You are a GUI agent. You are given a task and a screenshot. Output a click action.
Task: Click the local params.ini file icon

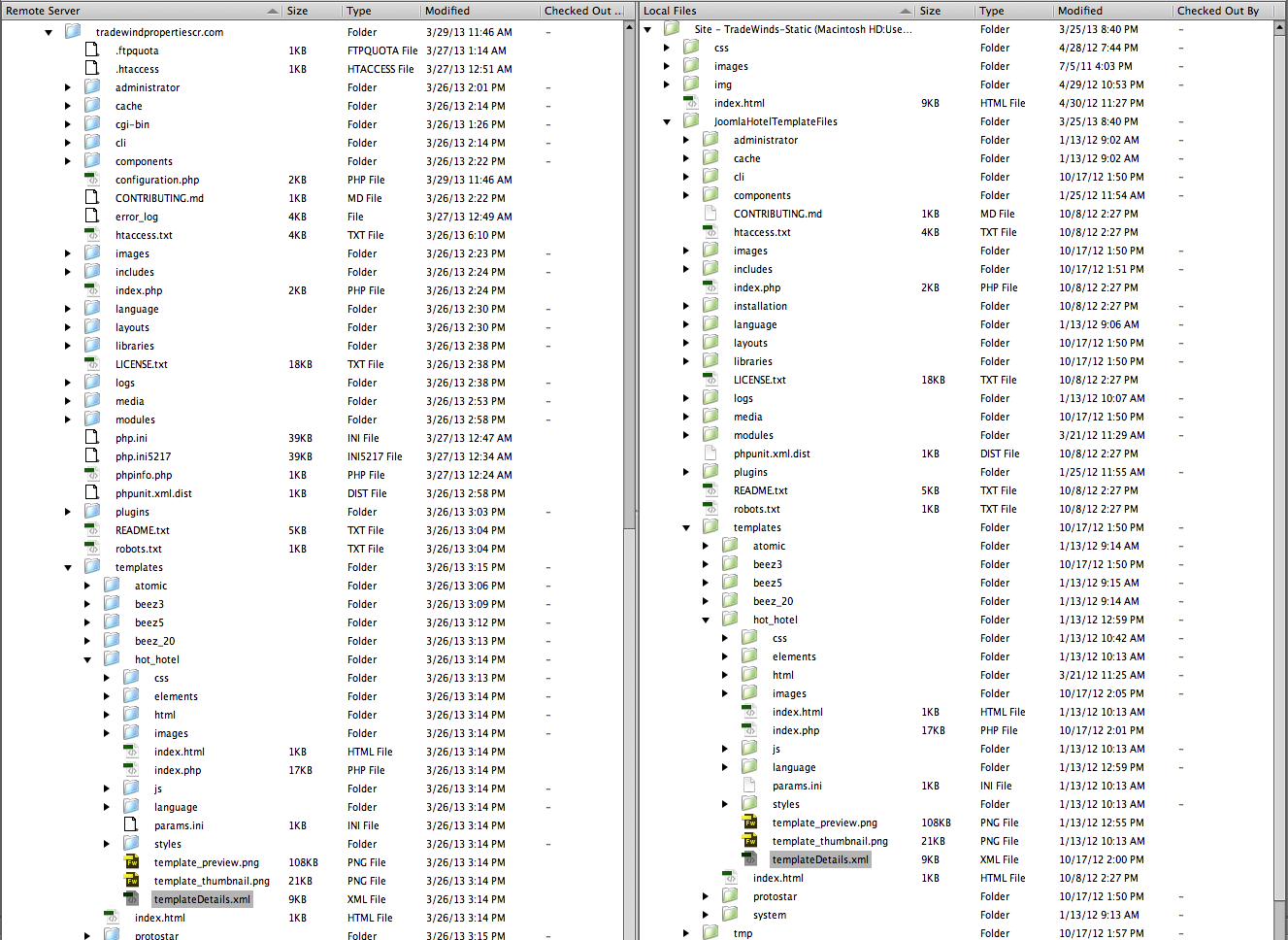pyautogui.click(x=749, y=786)
